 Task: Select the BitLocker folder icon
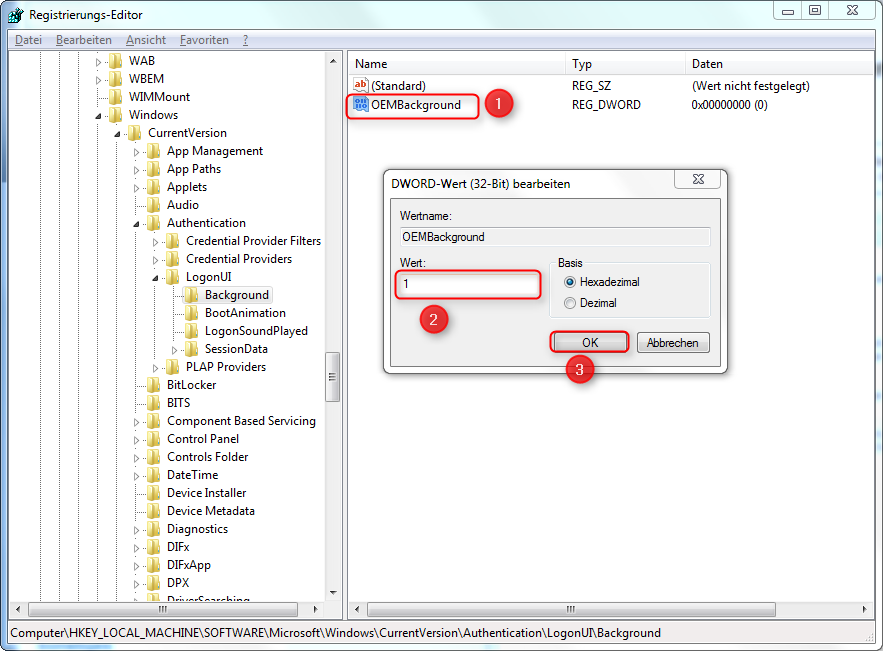[x=153, y=385]
